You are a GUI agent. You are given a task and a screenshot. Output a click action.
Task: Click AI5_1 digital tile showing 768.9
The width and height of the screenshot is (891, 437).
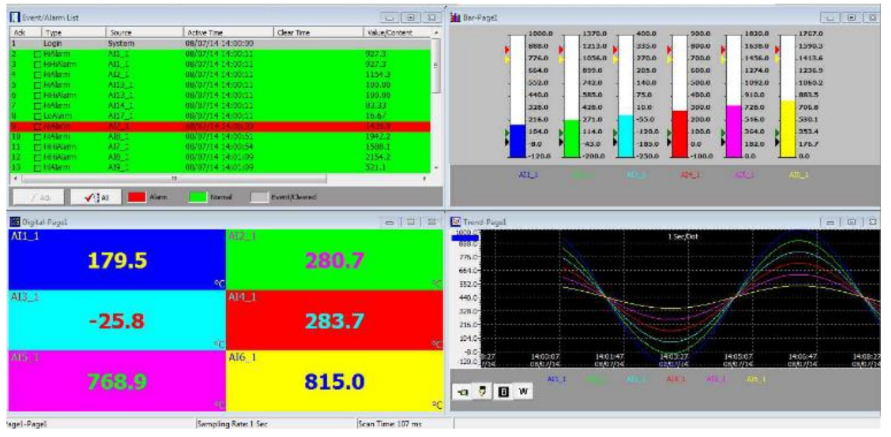117,381
